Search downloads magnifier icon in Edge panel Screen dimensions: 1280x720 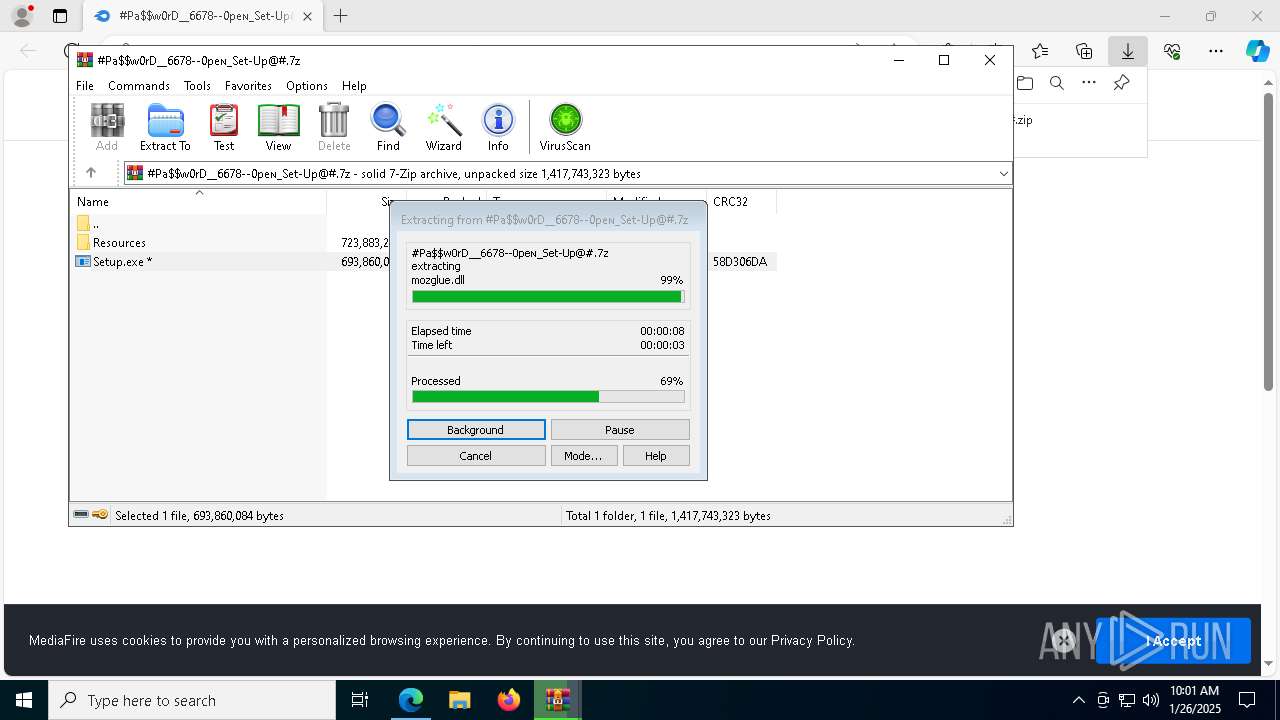click(1057, 83)
